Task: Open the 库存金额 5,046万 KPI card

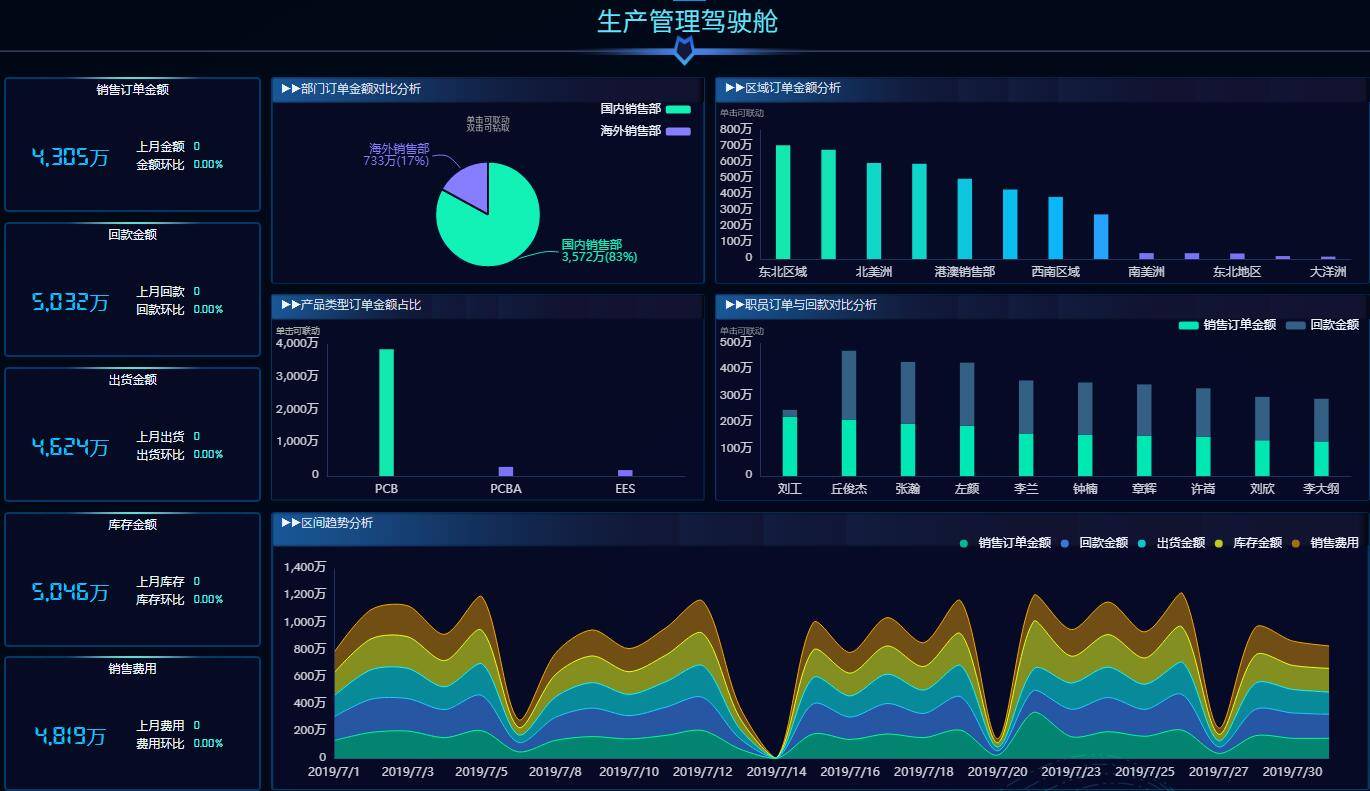Action: [132, 580]
